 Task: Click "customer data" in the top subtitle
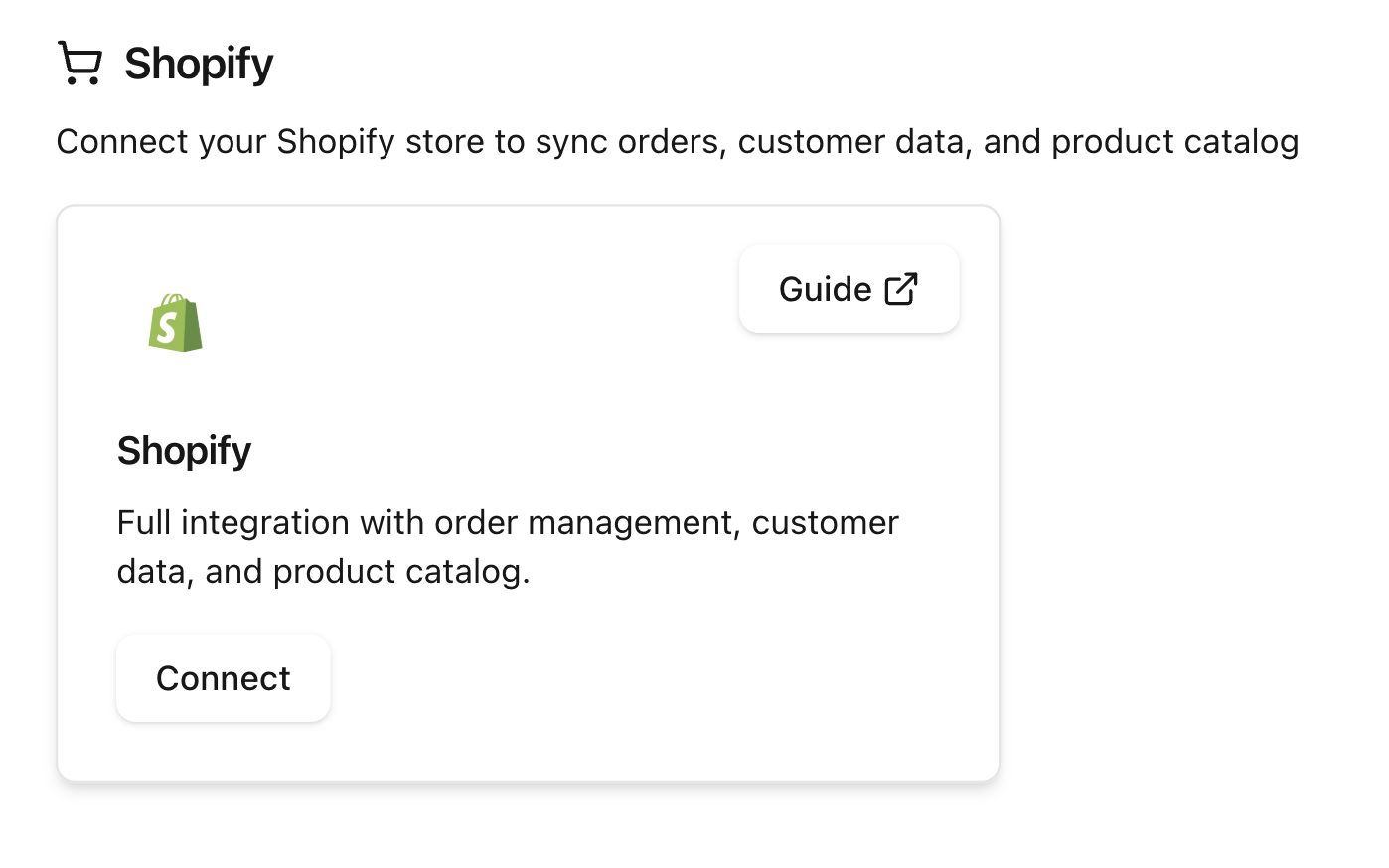click(854, 142)
